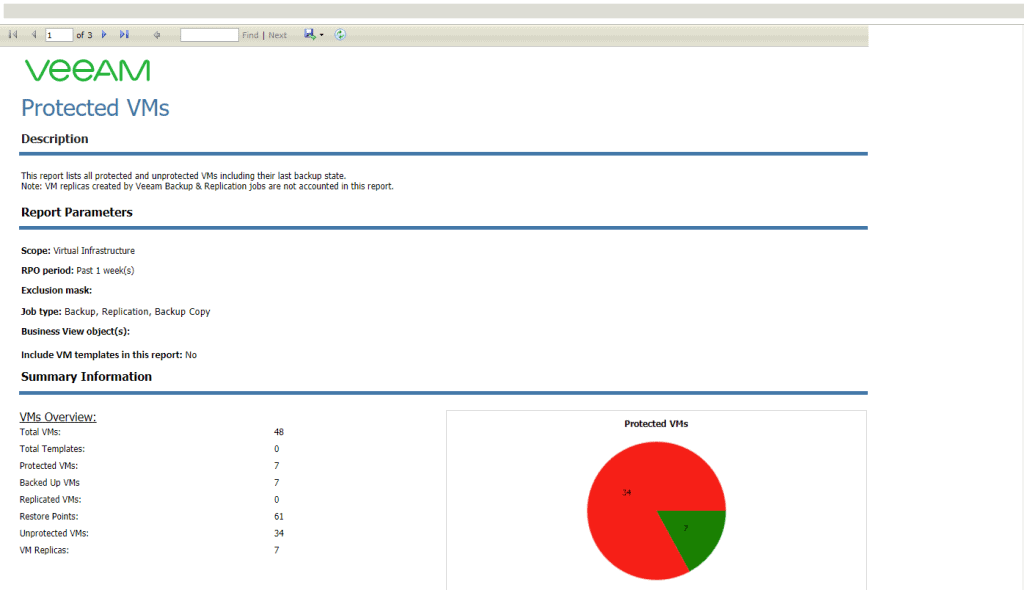Click 'Replicated VMs:' label
The height and width of the screenshot is (590, 1024).
click(50, 500)
